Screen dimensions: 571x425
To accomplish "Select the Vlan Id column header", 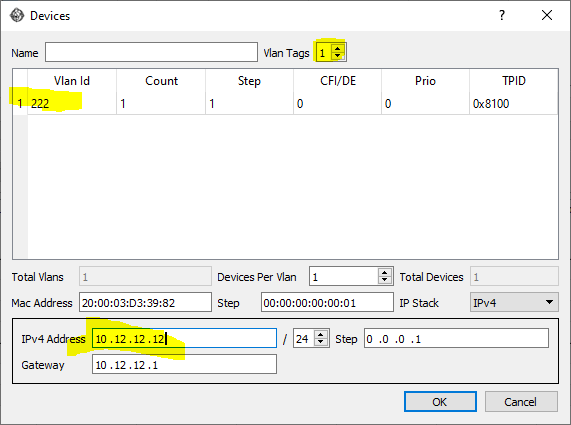I will pos(72,81).
